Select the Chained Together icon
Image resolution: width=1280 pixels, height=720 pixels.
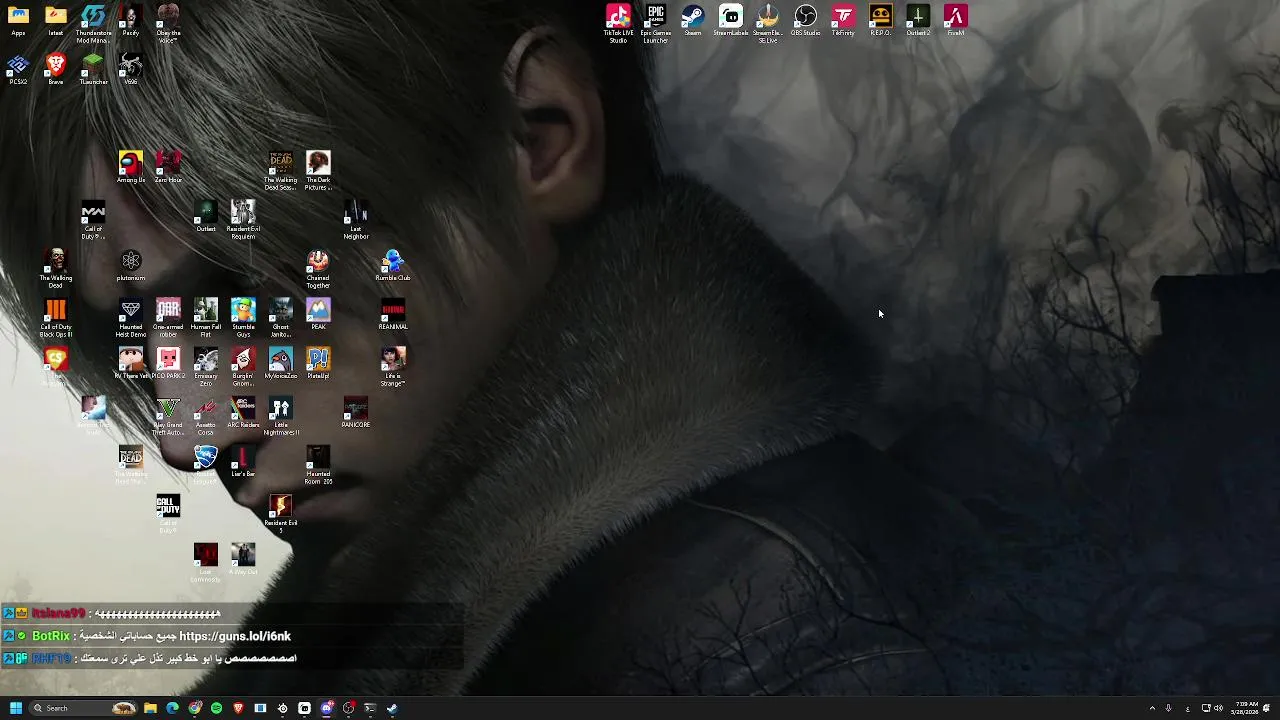point(318,268)
